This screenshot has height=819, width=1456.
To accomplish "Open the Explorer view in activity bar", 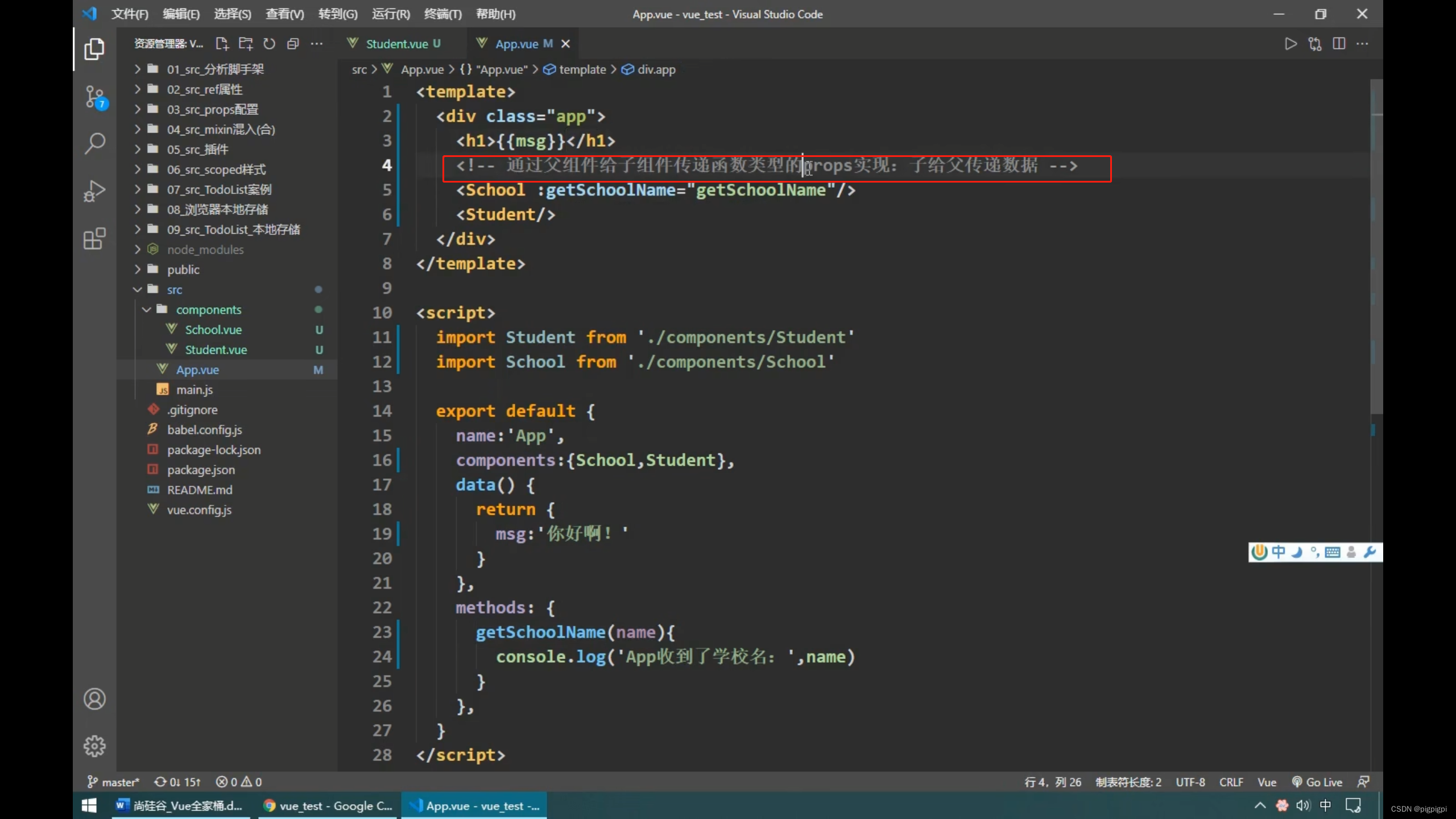I will 94,49.
